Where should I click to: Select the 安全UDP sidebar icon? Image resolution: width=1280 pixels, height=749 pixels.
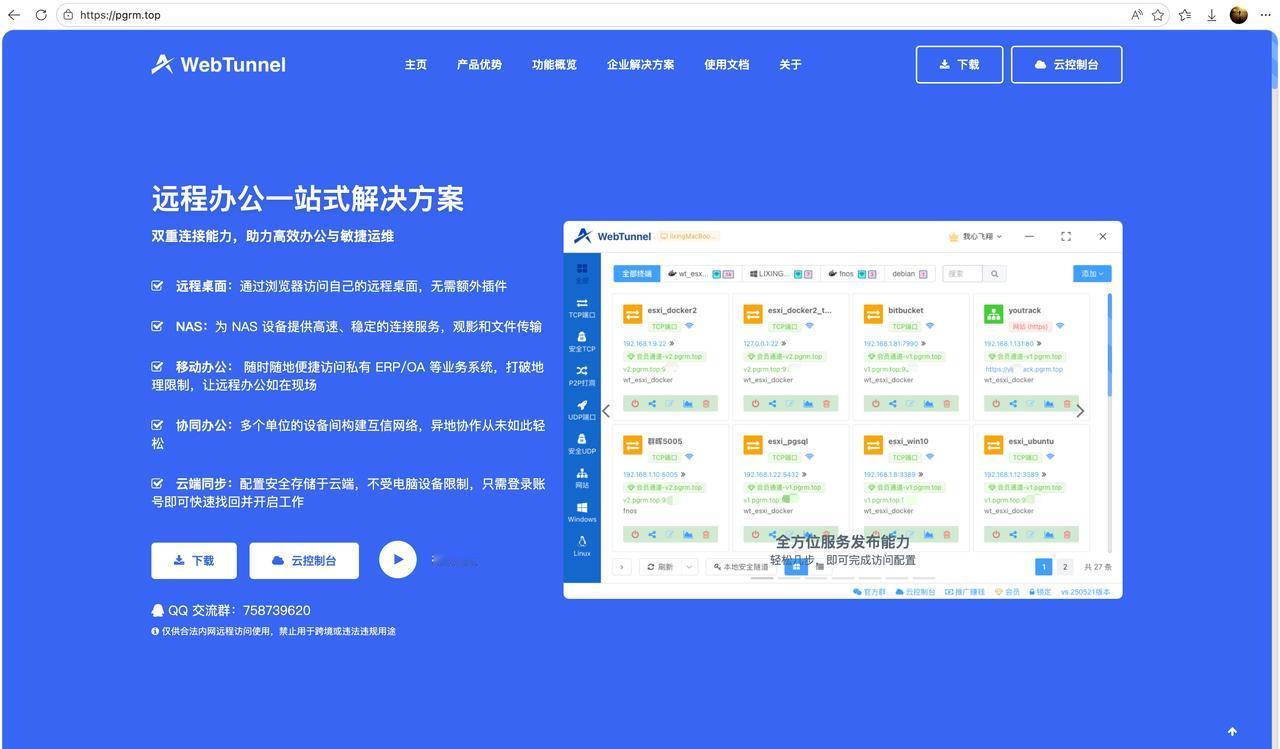tap(582, 444)
